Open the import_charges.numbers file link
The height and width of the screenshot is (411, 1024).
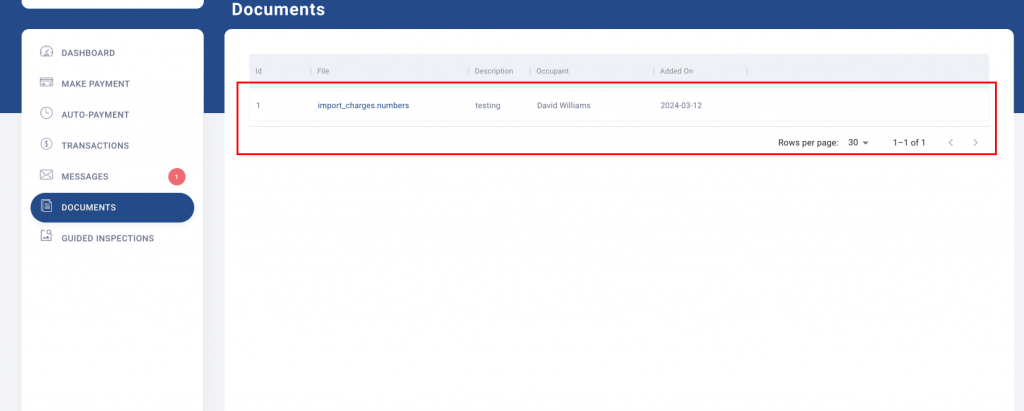point(362,105)
